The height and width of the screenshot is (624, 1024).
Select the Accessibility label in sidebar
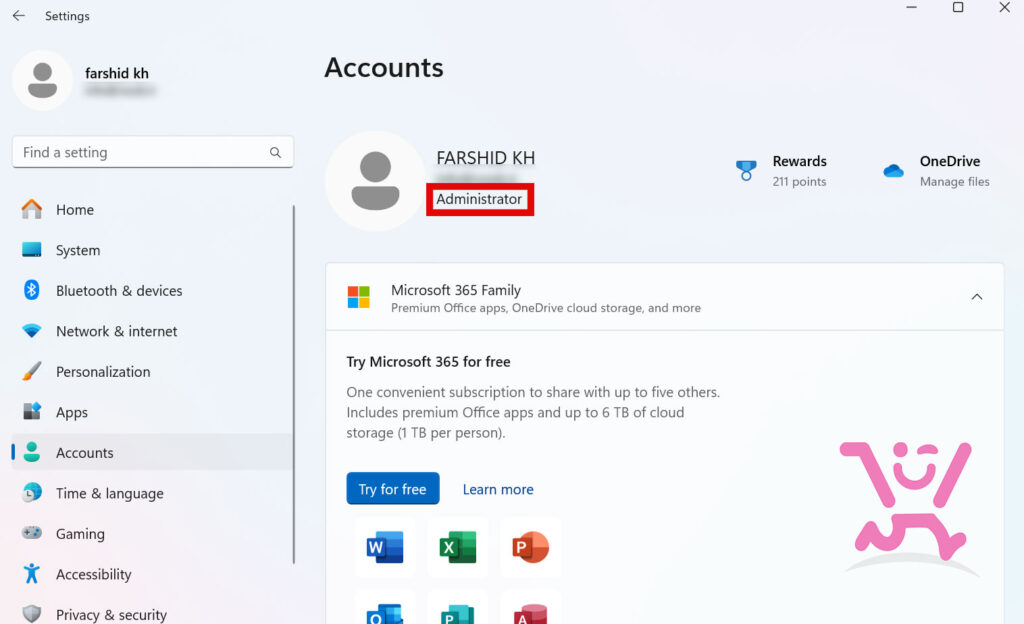coord(93,574)
